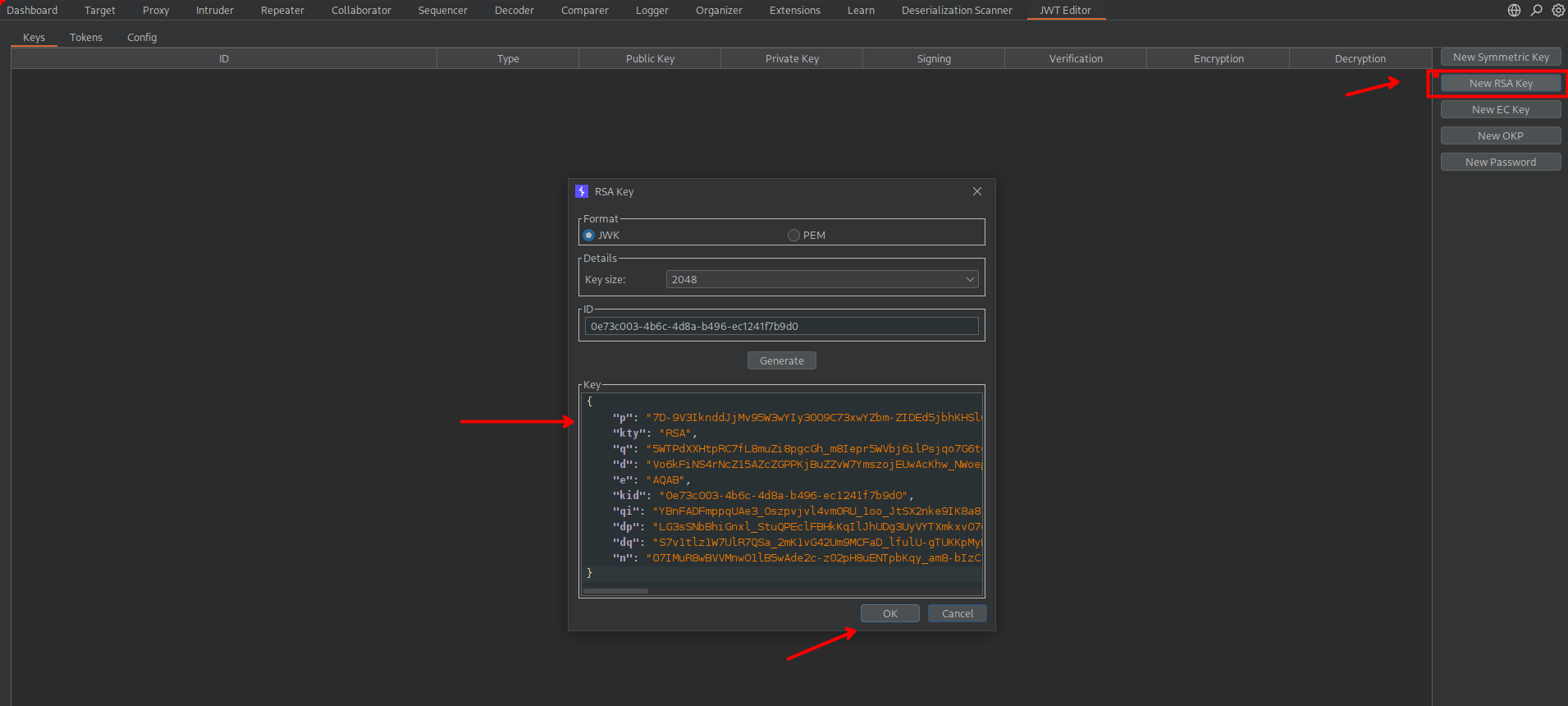The height and width of the screenshot is (706, 1568).
Task: Click the RSA Key dialog lightning icon
Action: point(582,191)
